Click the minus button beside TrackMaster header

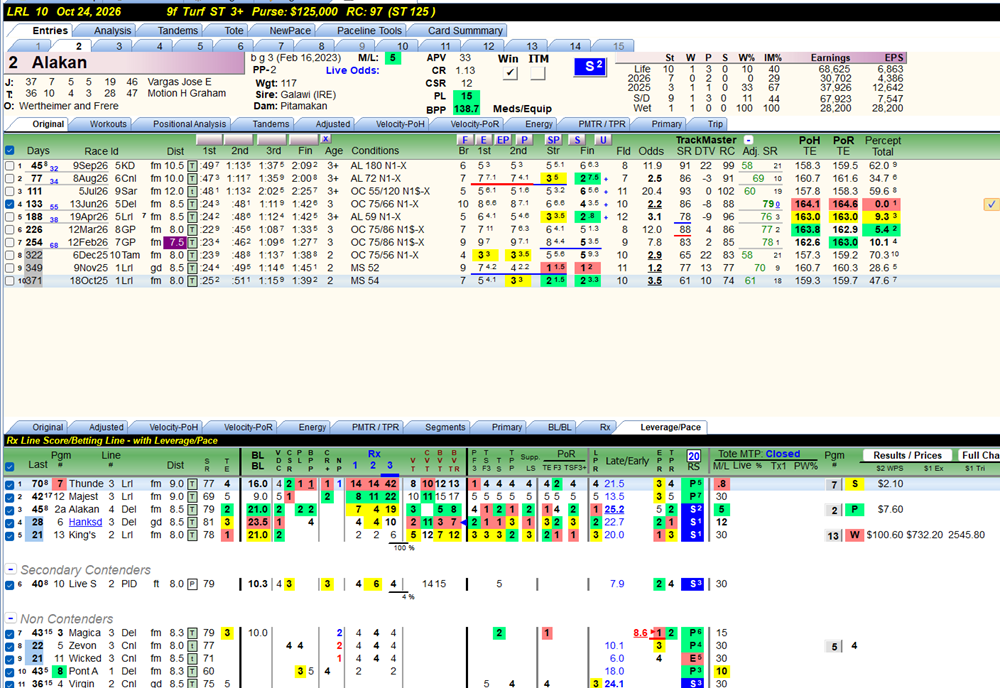point(749,140)
